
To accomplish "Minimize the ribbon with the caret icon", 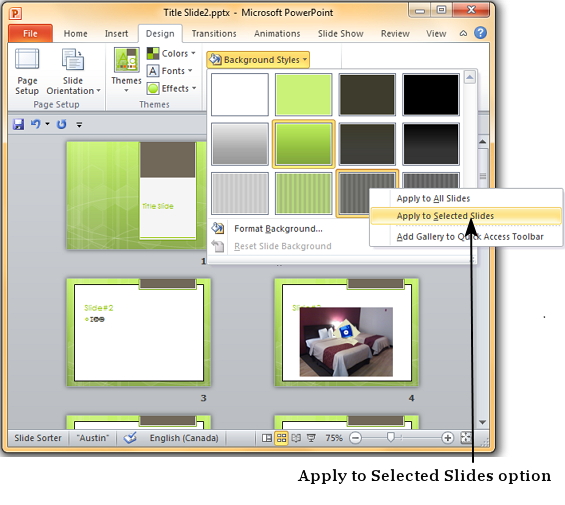I will [463, 34].
